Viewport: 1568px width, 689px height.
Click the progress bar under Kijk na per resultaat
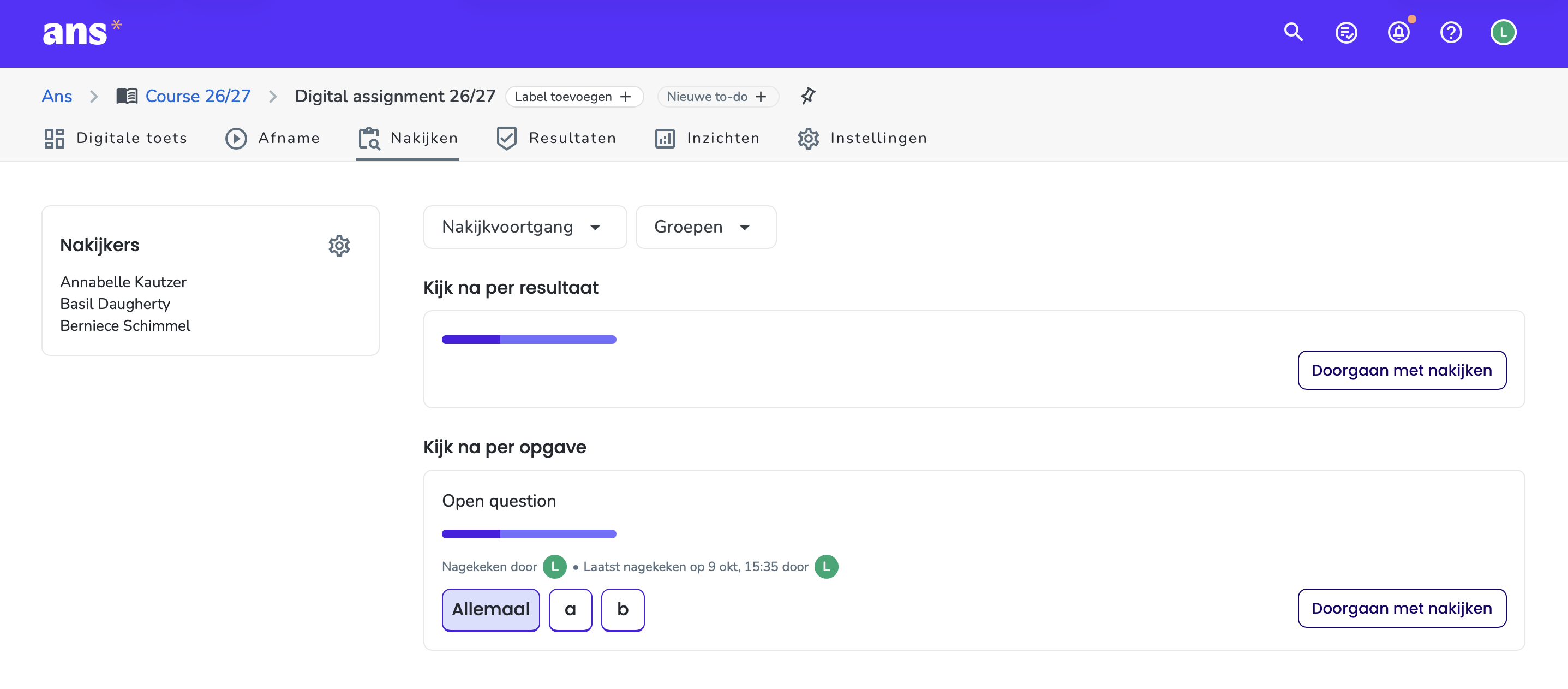[529, 340]
